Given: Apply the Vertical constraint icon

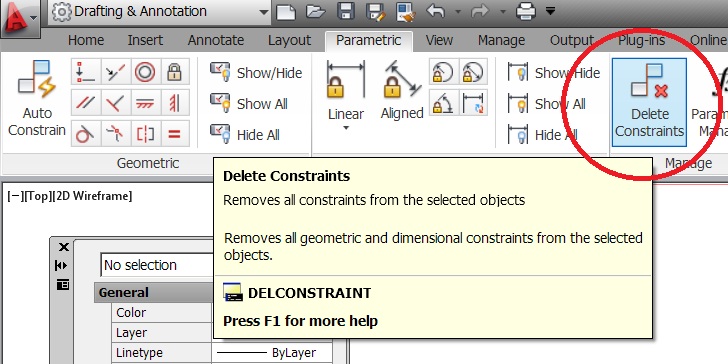Looking at the screenshot, I should tap(175, 103).
